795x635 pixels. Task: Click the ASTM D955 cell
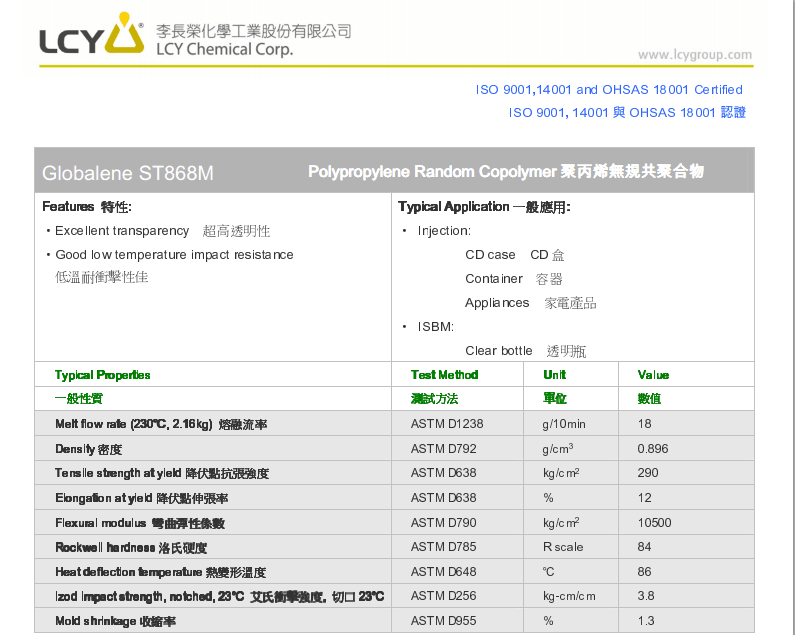[x=443, y=621]
